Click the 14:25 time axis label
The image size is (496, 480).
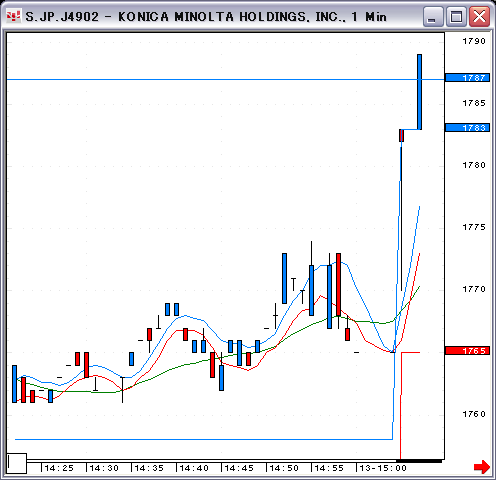click(x=59, y=468)
